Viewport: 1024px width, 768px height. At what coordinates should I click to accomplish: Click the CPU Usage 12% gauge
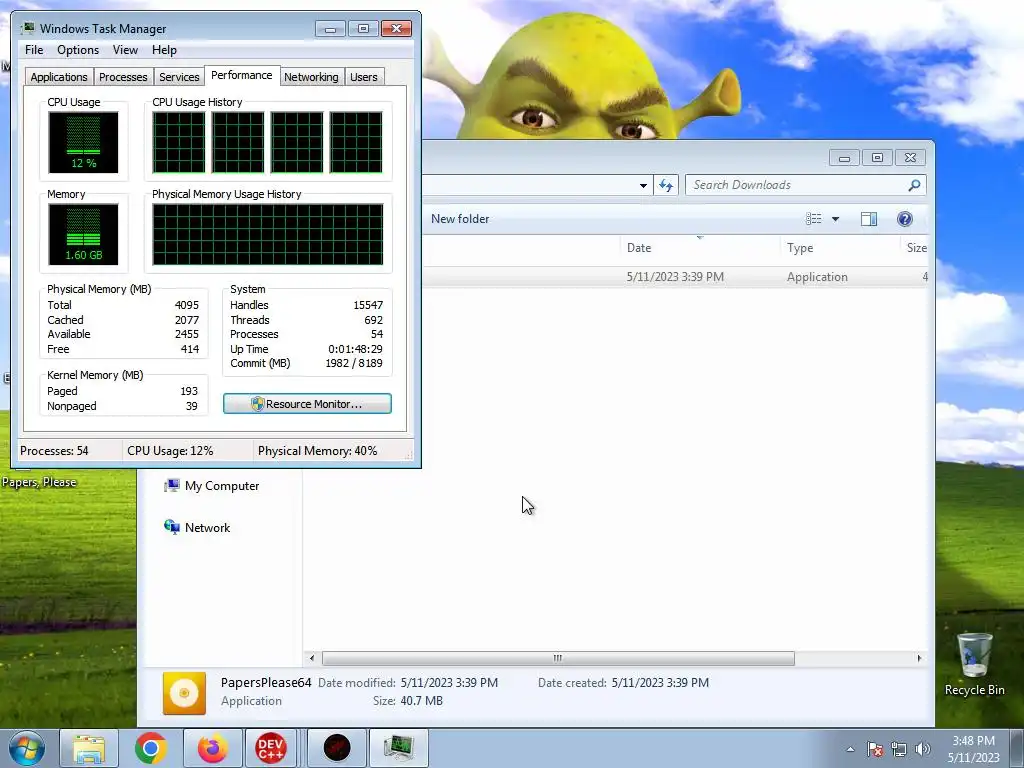pos(83,142)
